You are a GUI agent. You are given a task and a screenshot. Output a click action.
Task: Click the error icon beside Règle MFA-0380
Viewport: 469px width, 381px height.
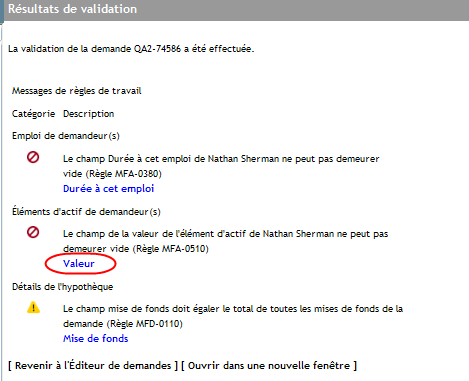(33, 157)
